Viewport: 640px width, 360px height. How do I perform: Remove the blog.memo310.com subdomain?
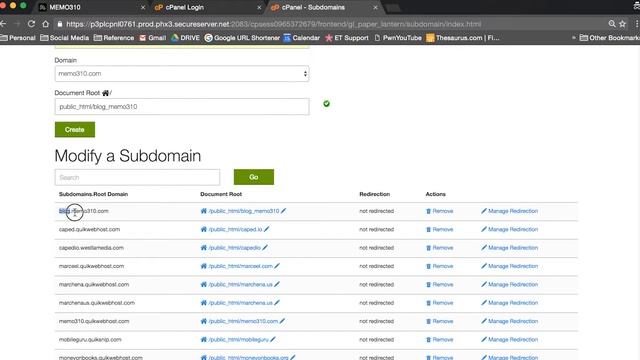(x=440, y=211)
